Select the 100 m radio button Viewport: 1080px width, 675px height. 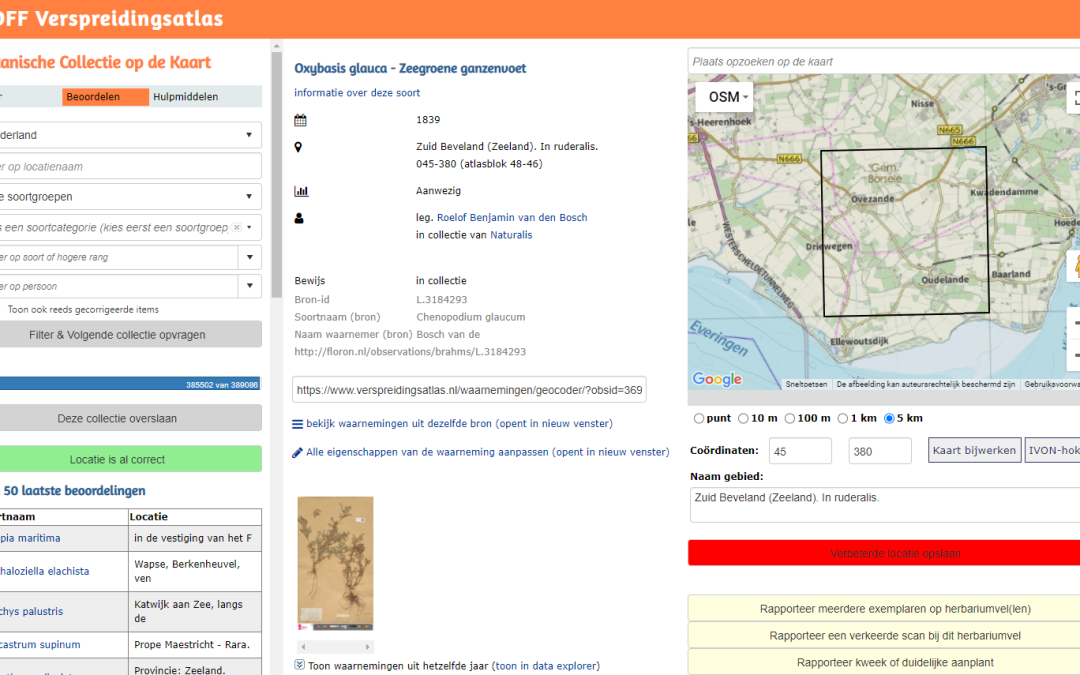coord(790,419)
